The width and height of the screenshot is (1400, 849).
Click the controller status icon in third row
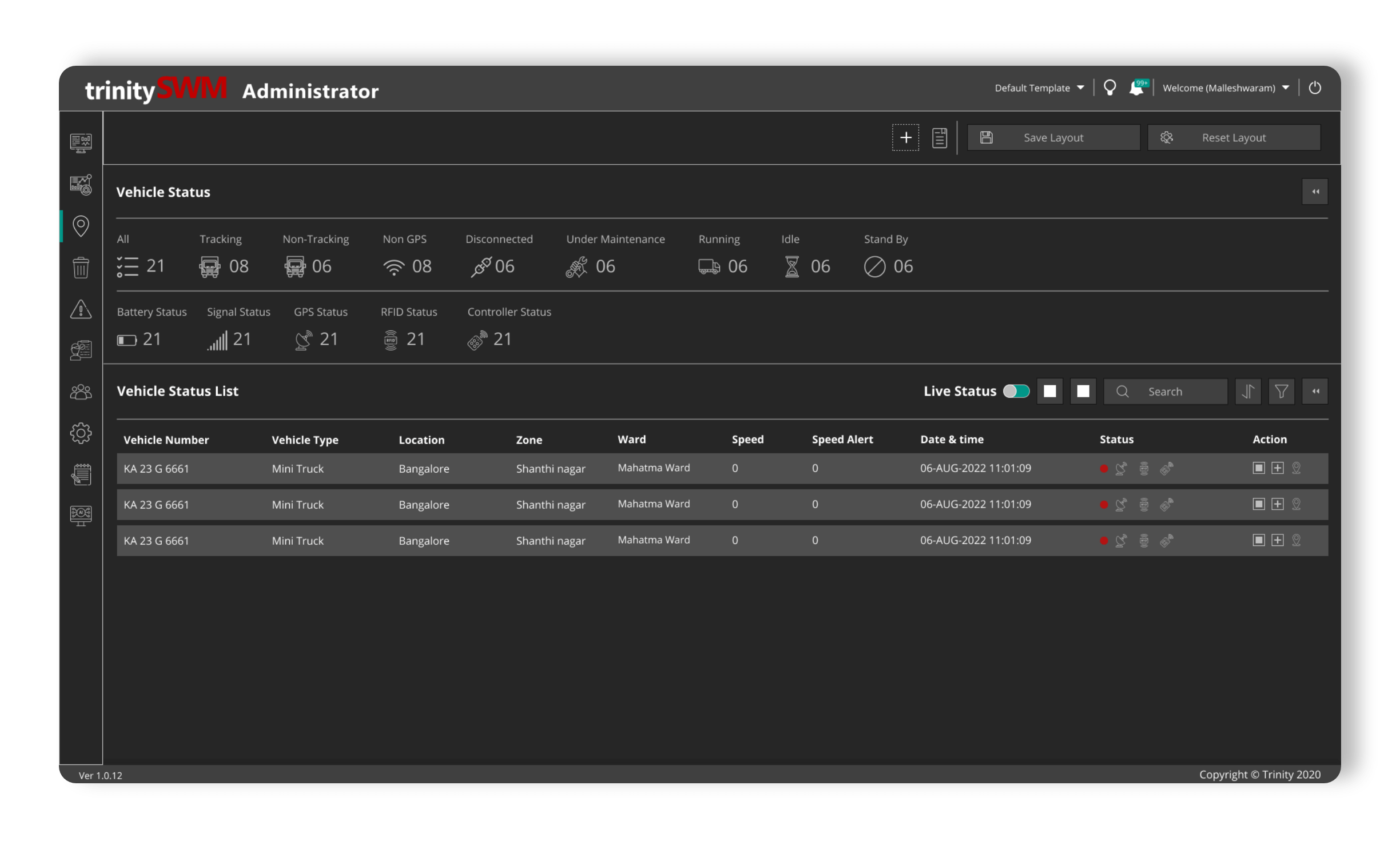pyautogui.click(x=1166, y=540)
